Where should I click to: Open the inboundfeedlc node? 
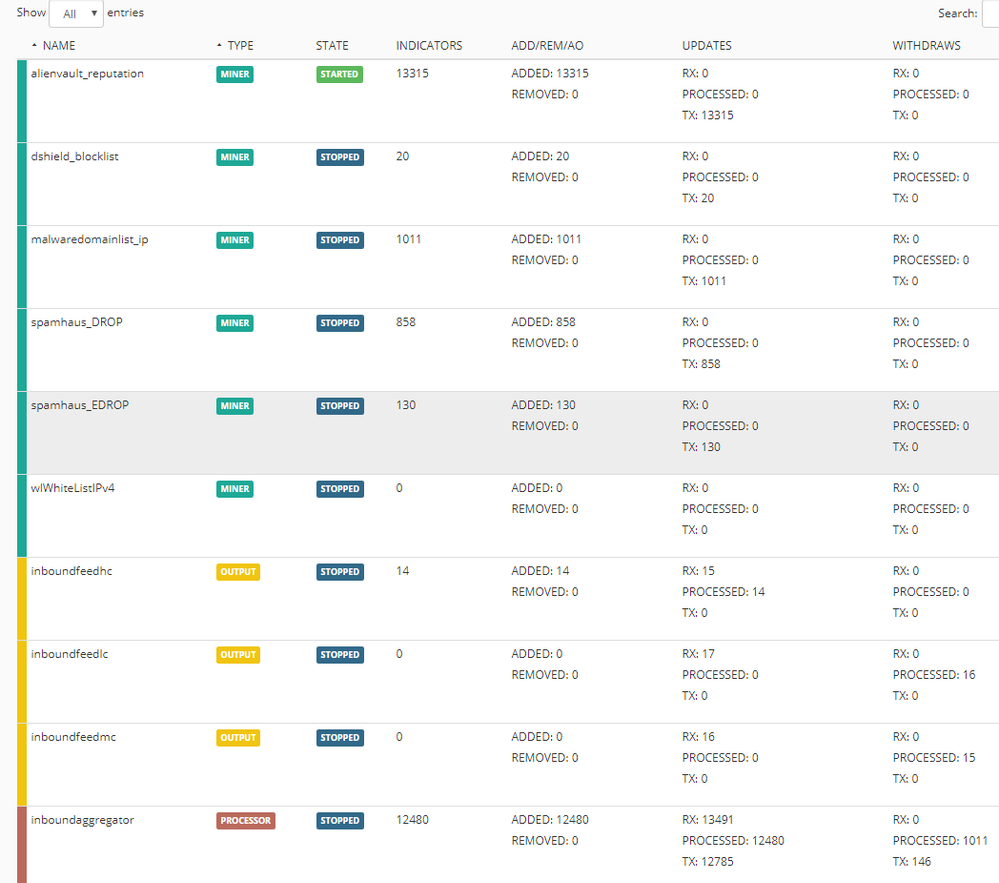click(x=67, y=655)
